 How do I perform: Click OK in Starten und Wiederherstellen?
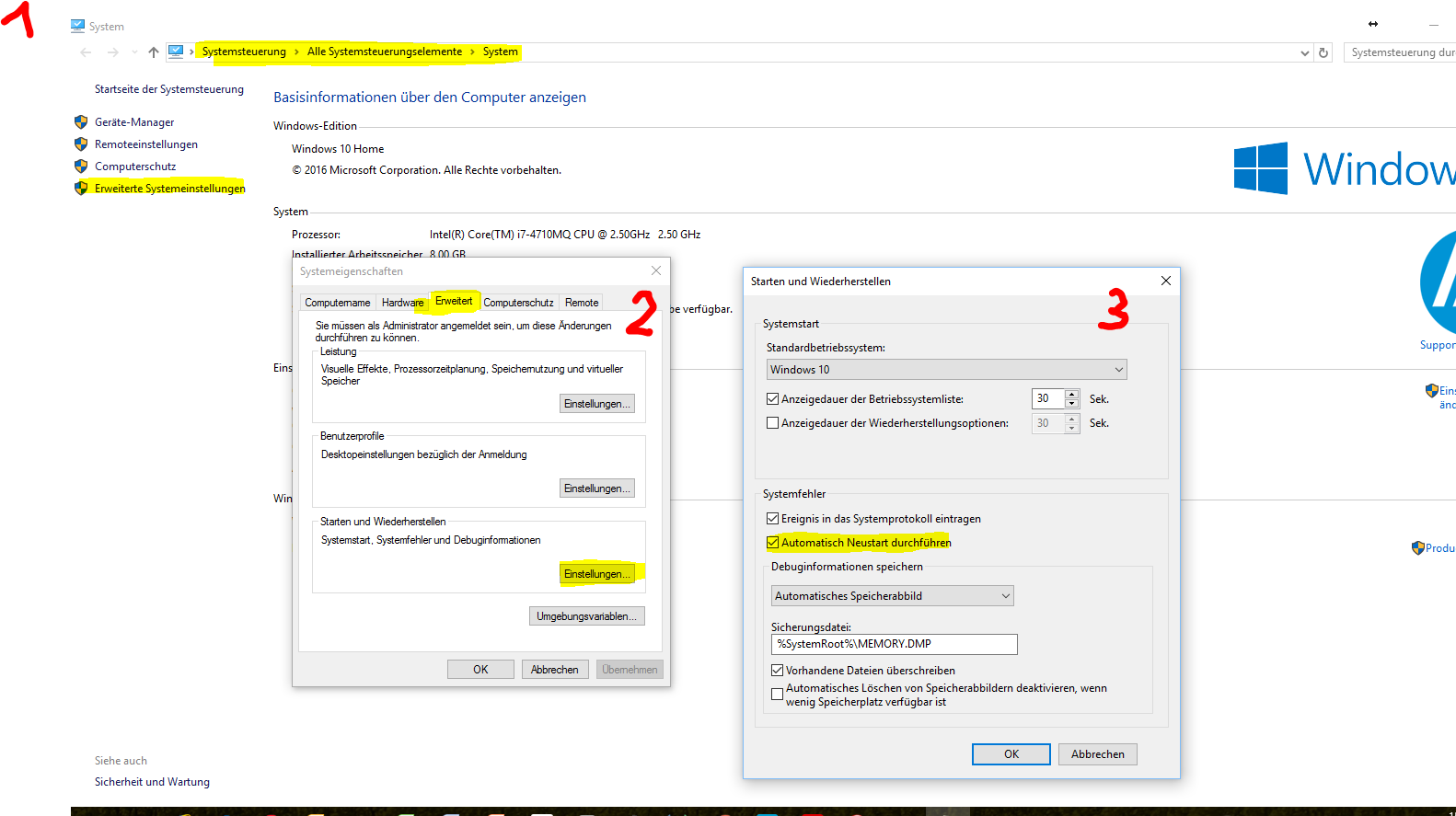[1011, 754]
